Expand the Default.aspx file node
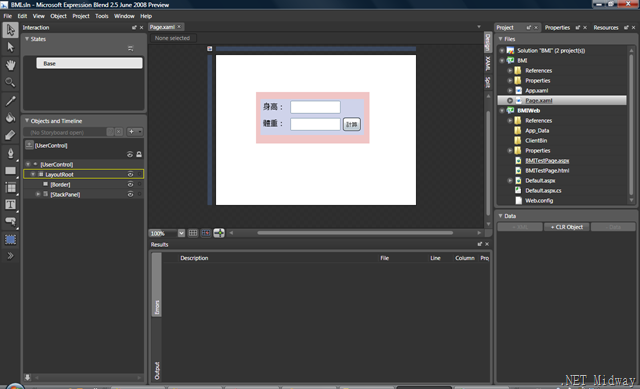640x389 pixels. click(x=509, y=180)
